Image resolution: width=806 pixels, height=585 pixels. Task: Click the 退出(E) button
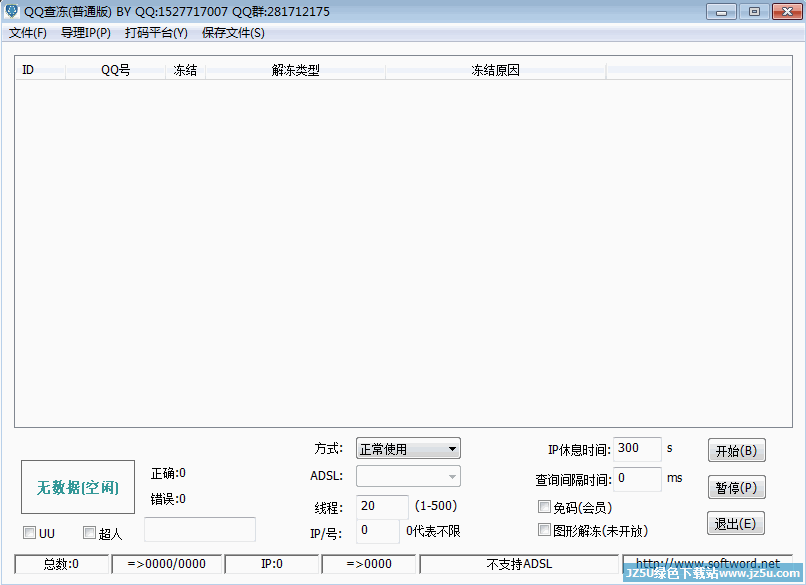pos(736,524)
